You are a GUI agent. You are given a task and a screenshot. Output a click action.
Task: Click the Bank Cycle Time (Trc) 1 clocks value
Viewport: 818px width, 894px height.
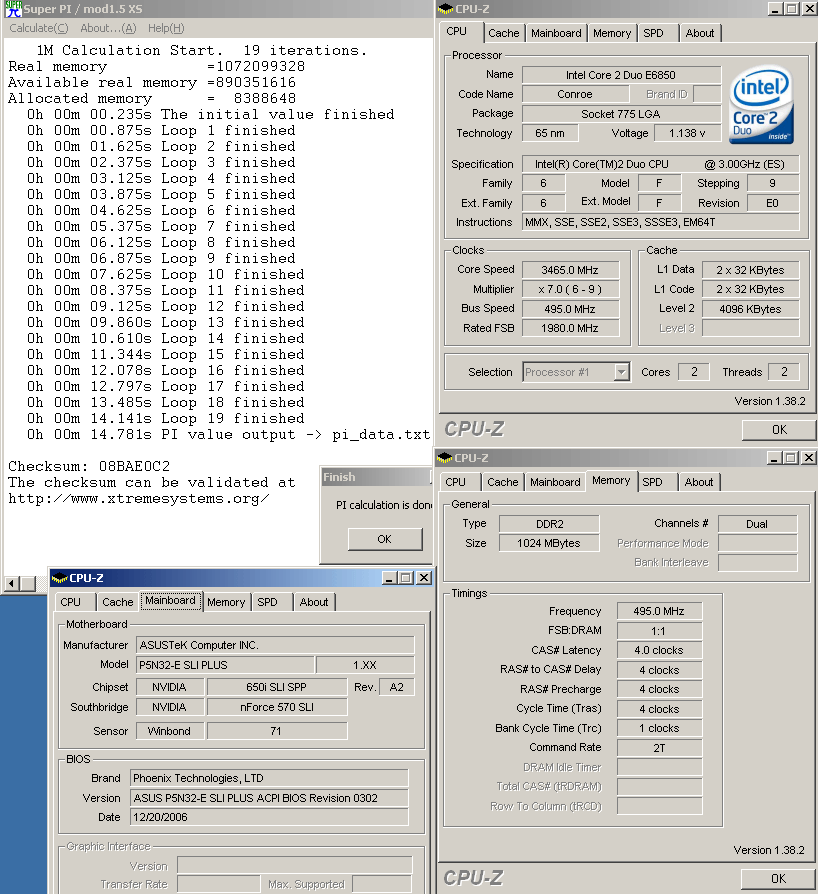[659, 728]
